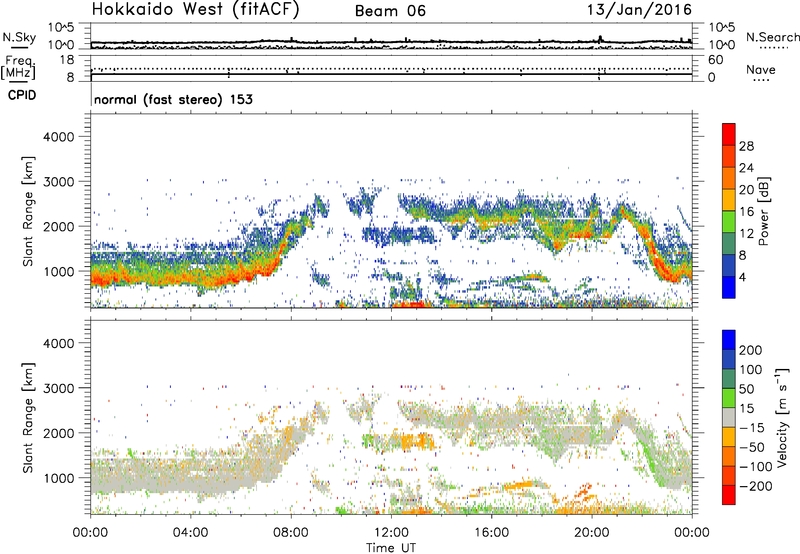Click left '10^5' noise axis tick
This screenshot has width=800, height=554.
click(61, 27)
